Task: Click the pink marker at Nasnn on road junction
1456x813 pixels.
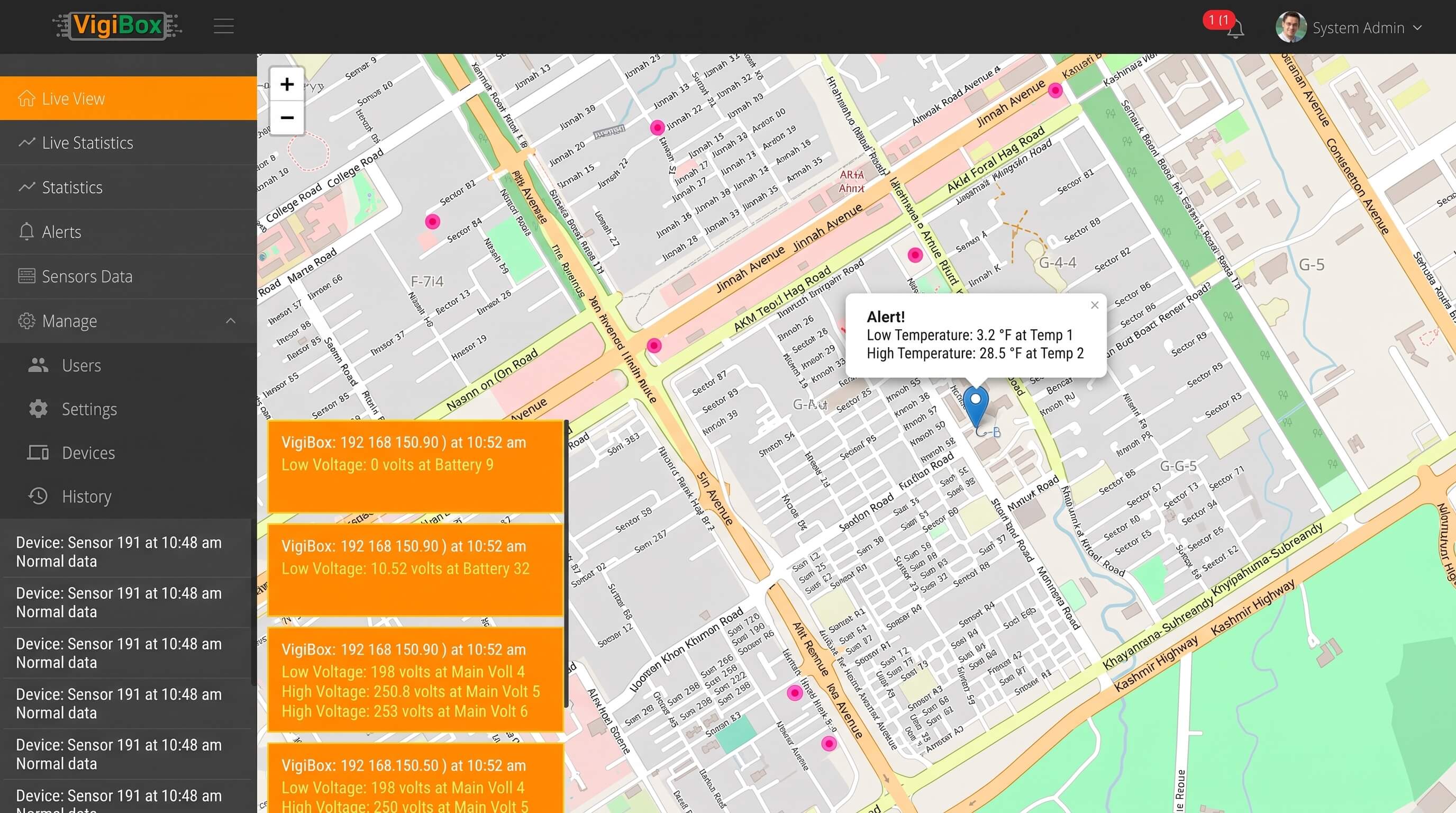Action: [x=654, y=346]
